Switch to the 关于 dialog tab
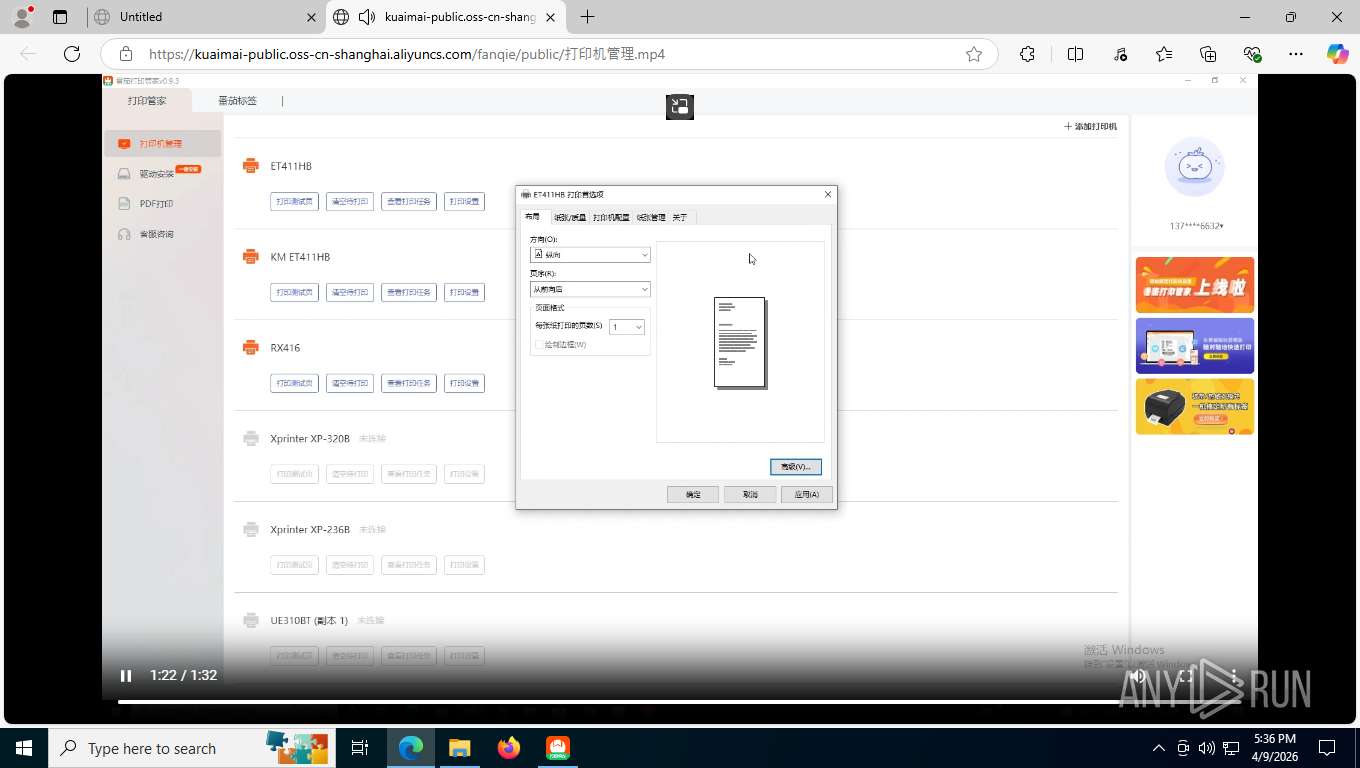Screen dimensions: 1360x768 680,217
